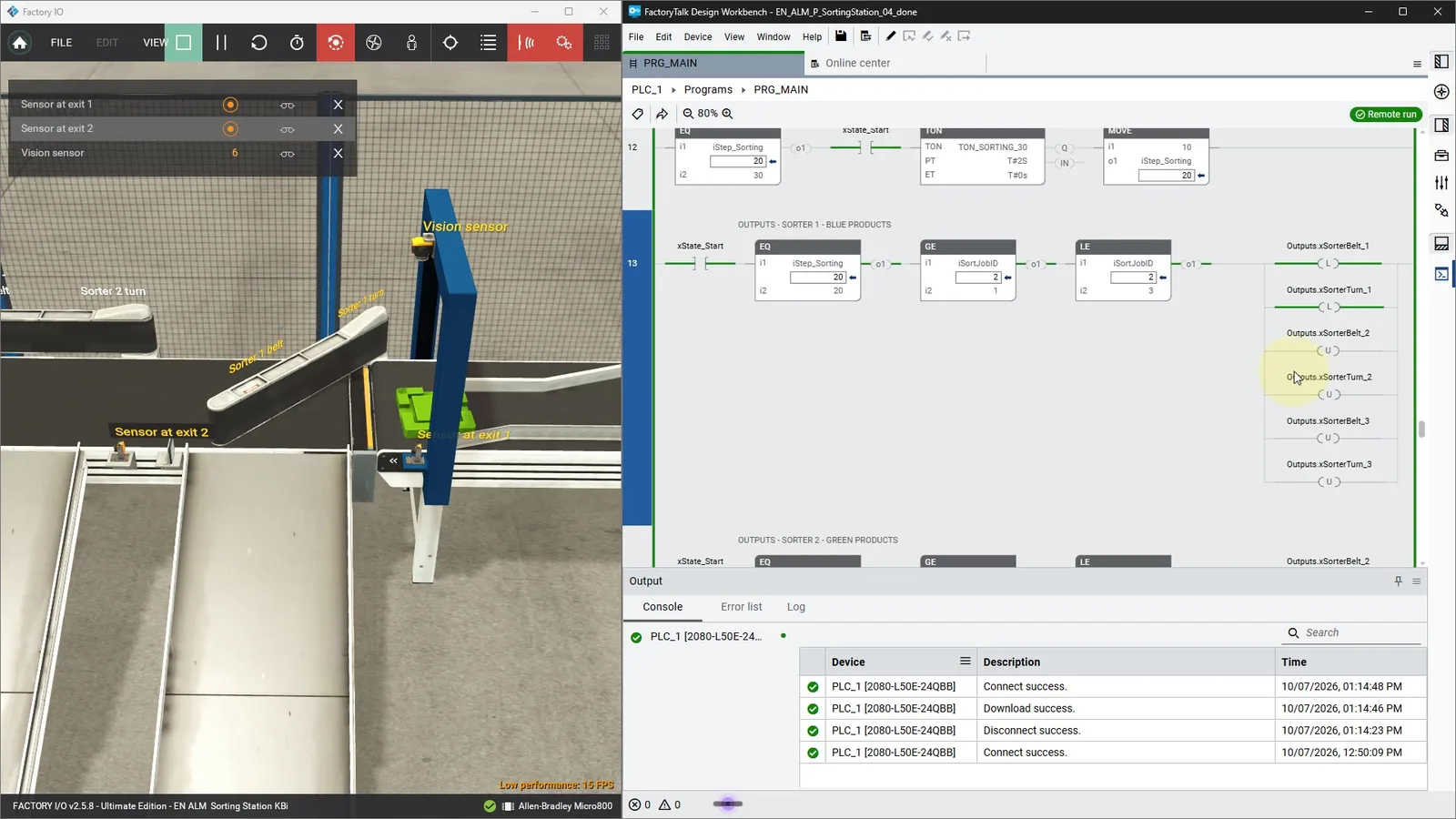Force Sensor at exit 1 value

pyautogui.click(x=230, y=105)
